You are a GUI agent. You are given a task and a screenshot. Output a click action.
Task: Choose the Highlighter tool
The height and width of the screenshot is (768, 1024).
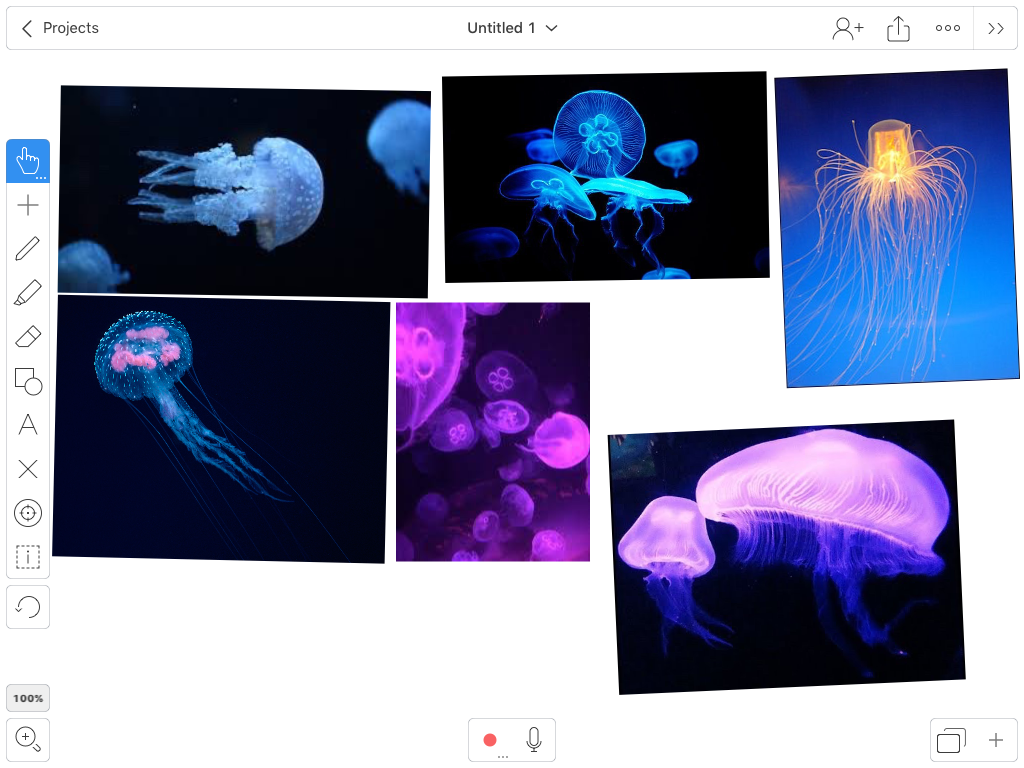pos(28,293)
